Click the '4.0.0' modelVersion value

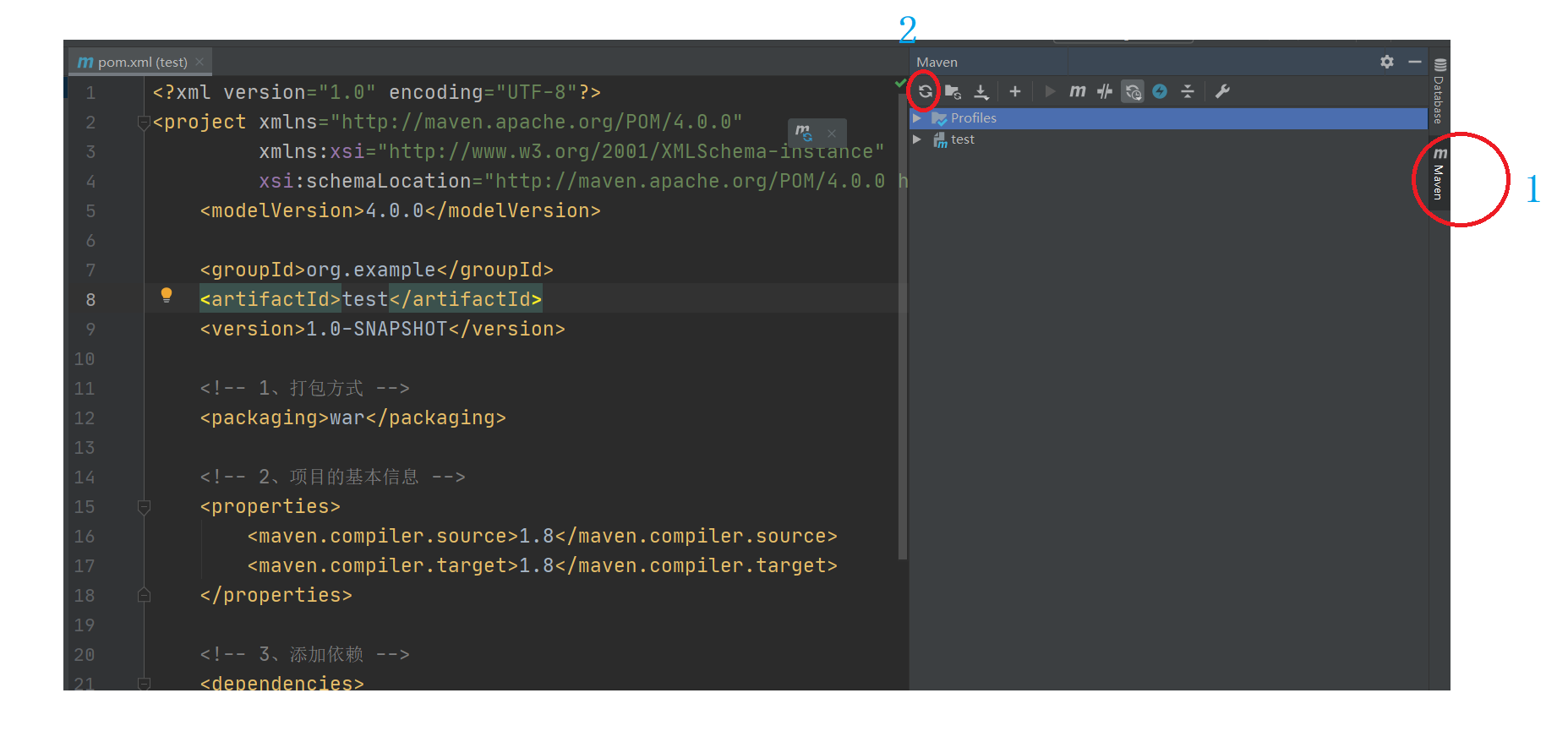click(x=395, y=211)
